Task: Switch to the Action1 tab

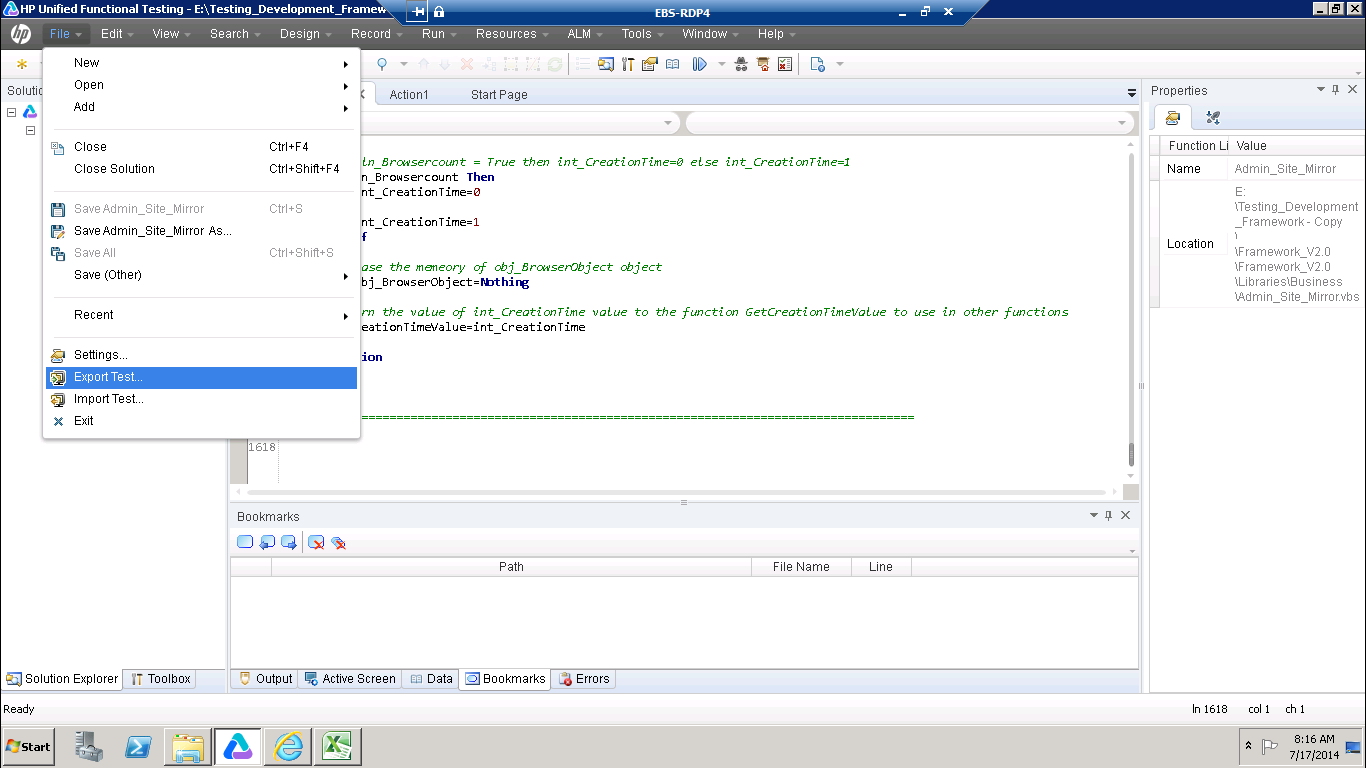Action: (x=410, y=93)
